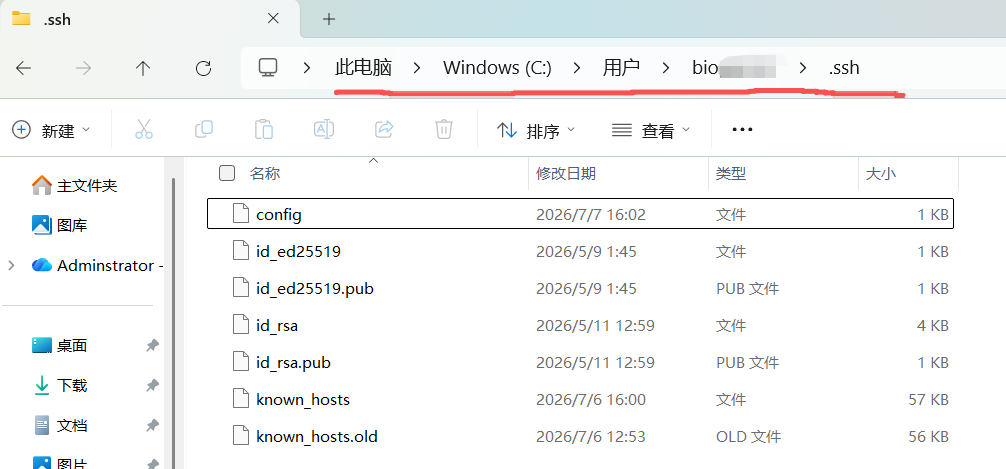Image resolution: width=1006 pixels, height=469 pixels.
Task: Click the sidebar vertical scrollbar
Action: [x=173, y=321]
